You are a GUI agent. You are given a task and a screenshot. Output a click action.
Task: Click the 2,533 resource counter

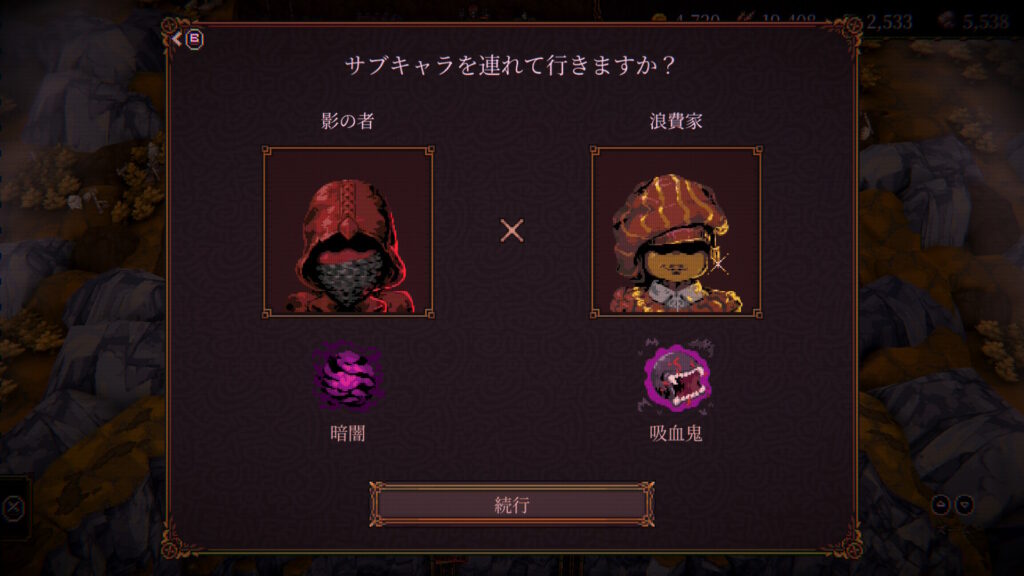pyautogui.click(x=889, y=22)
